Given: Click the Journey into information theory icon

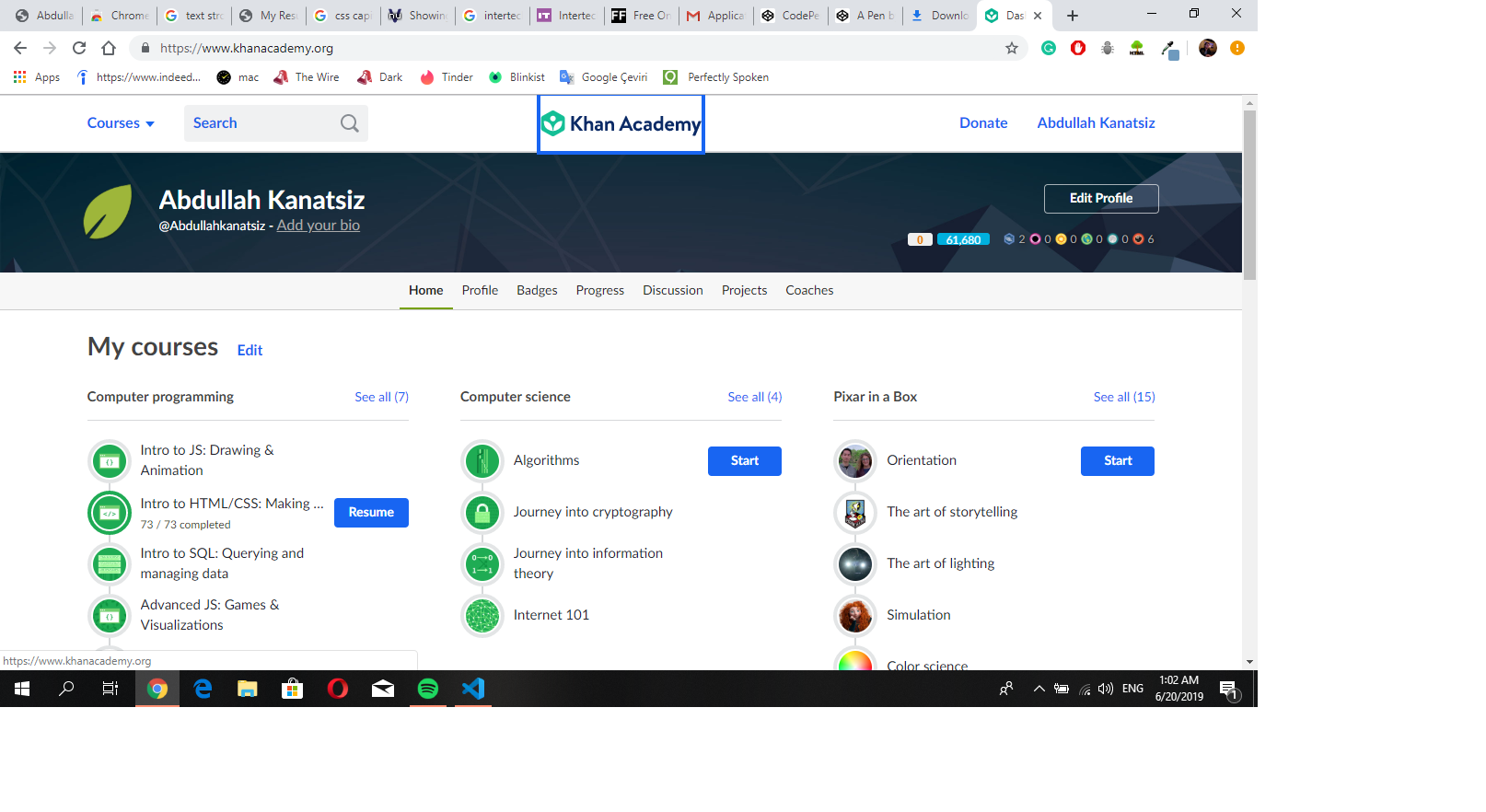Looking at the screenshot, I should click(482, 563).
